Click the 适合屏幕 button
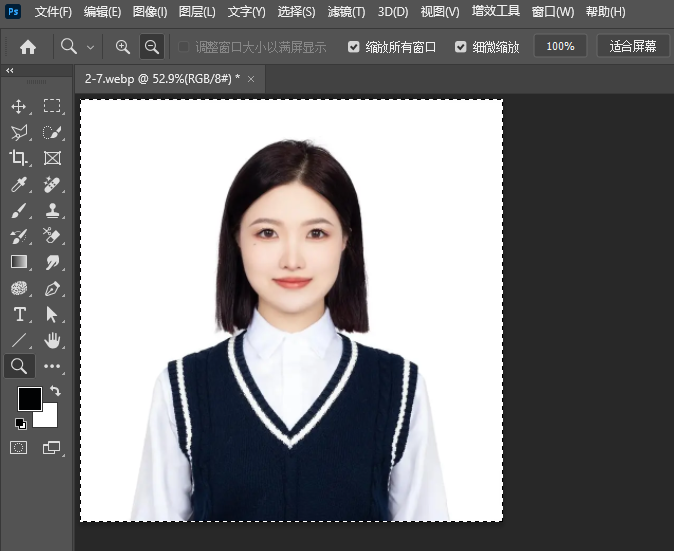Viewport: 674px width, 551px height. (x=633, y=46)
